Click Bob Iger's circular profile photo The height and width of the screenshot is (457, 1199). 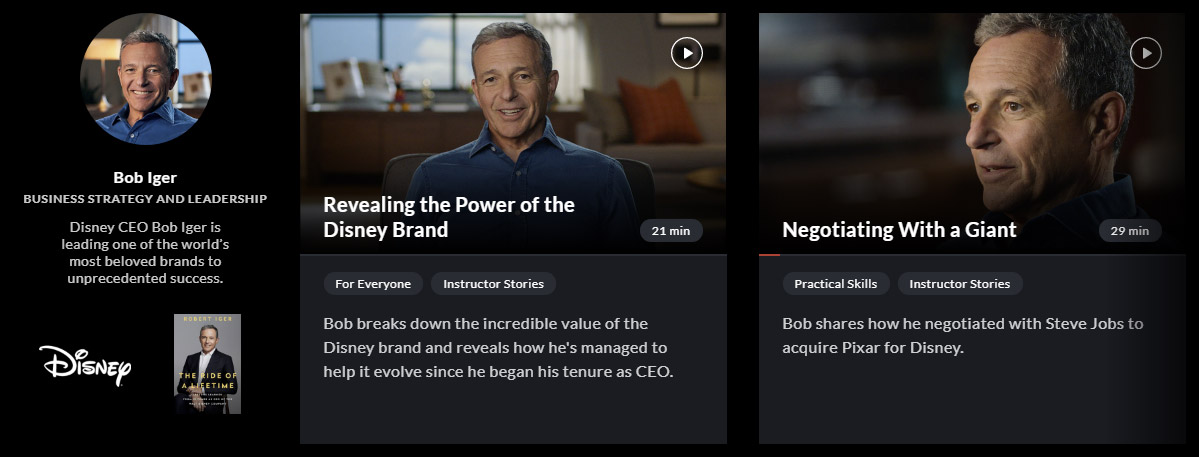coord(146,80)
